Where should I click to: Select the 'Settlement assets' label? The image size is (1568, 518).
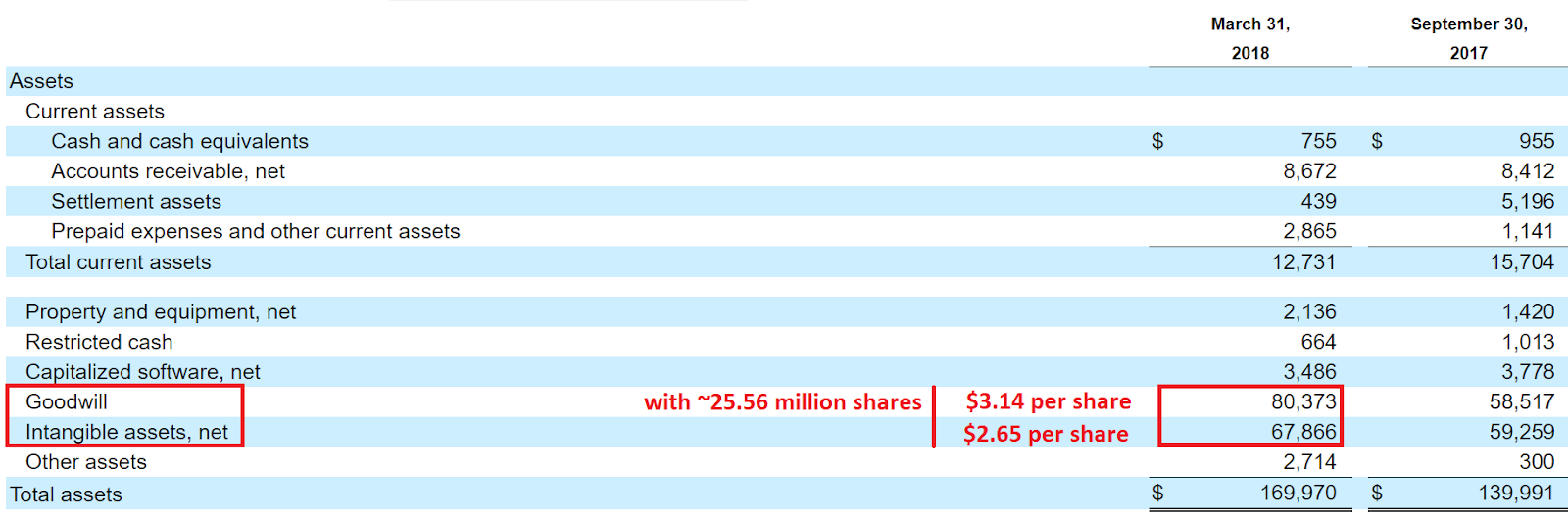click(136, 202)
